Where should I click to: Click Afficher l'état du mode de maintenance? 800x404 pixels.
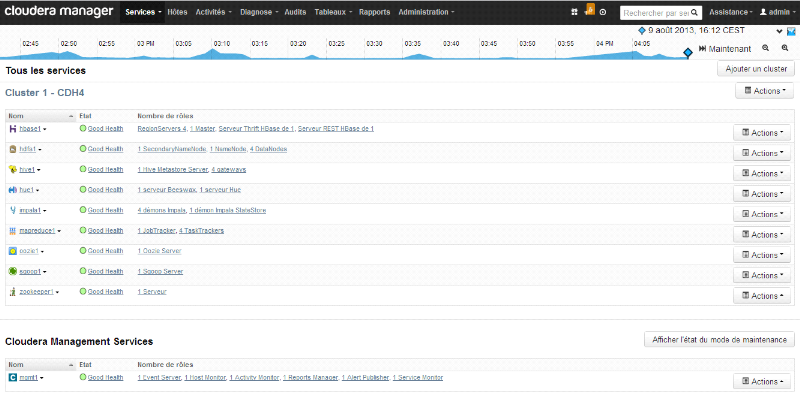(719, 340)
